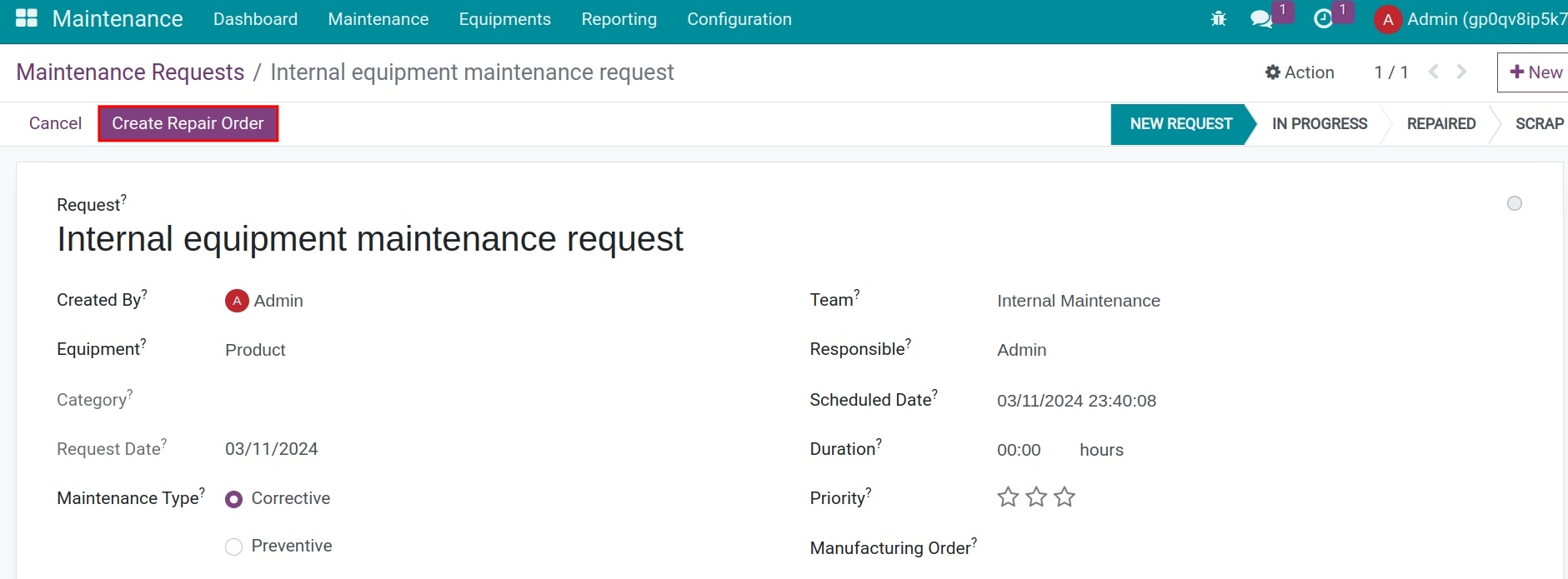Image resolution: width=1568 pixels, height=579 pixels.
Task: Click the kanban state grey circle
Action: (1515, 203)
